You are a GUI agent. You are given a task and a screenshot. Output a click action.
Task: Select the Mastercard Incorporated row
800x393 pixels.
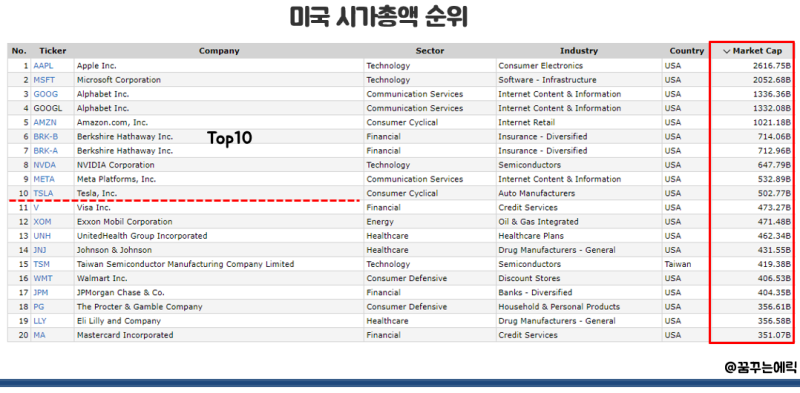[x=401, y=335]
